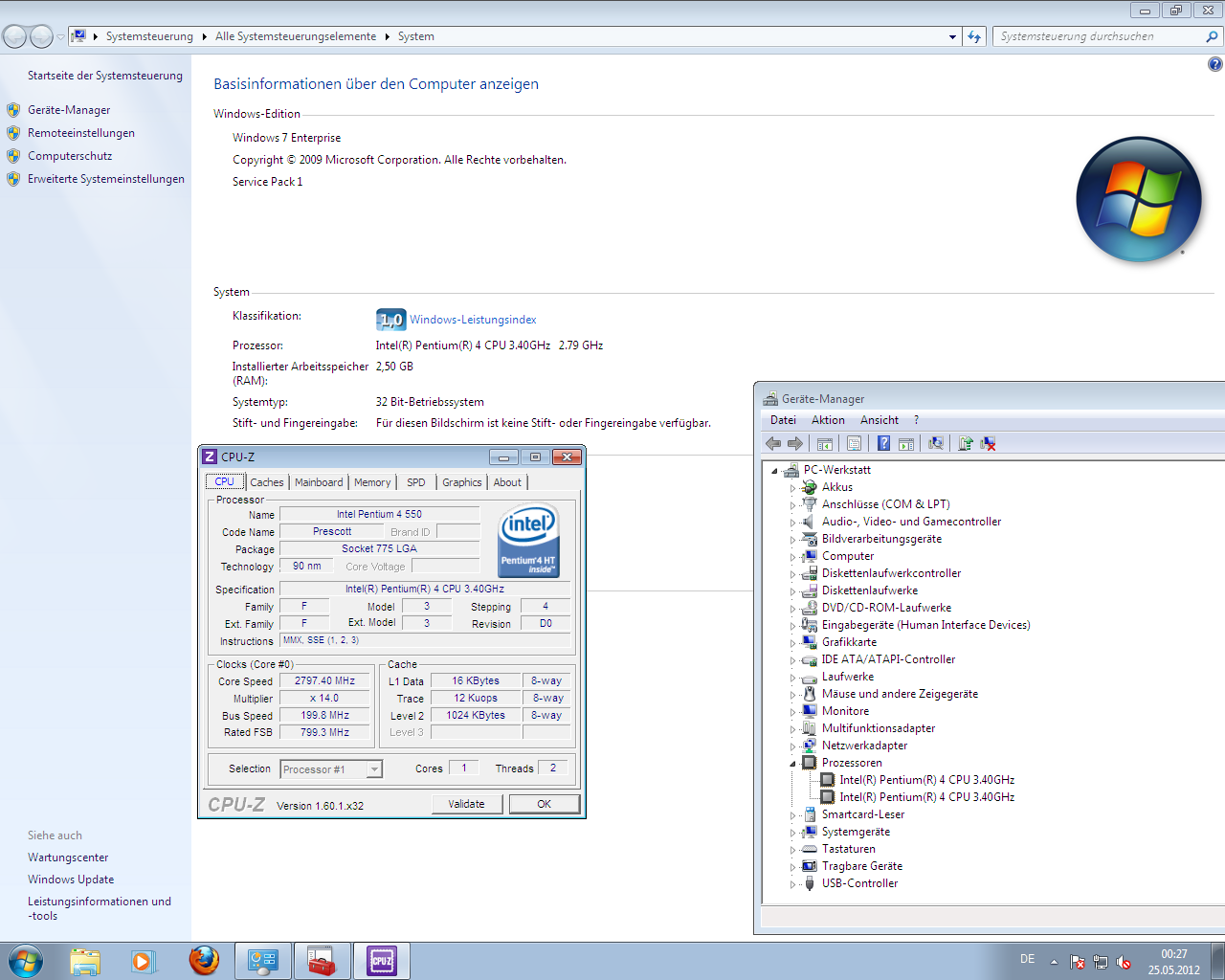
Task: Click Back arrow in Geräte-Manager toolbar
Action: [x=773, y=443]
